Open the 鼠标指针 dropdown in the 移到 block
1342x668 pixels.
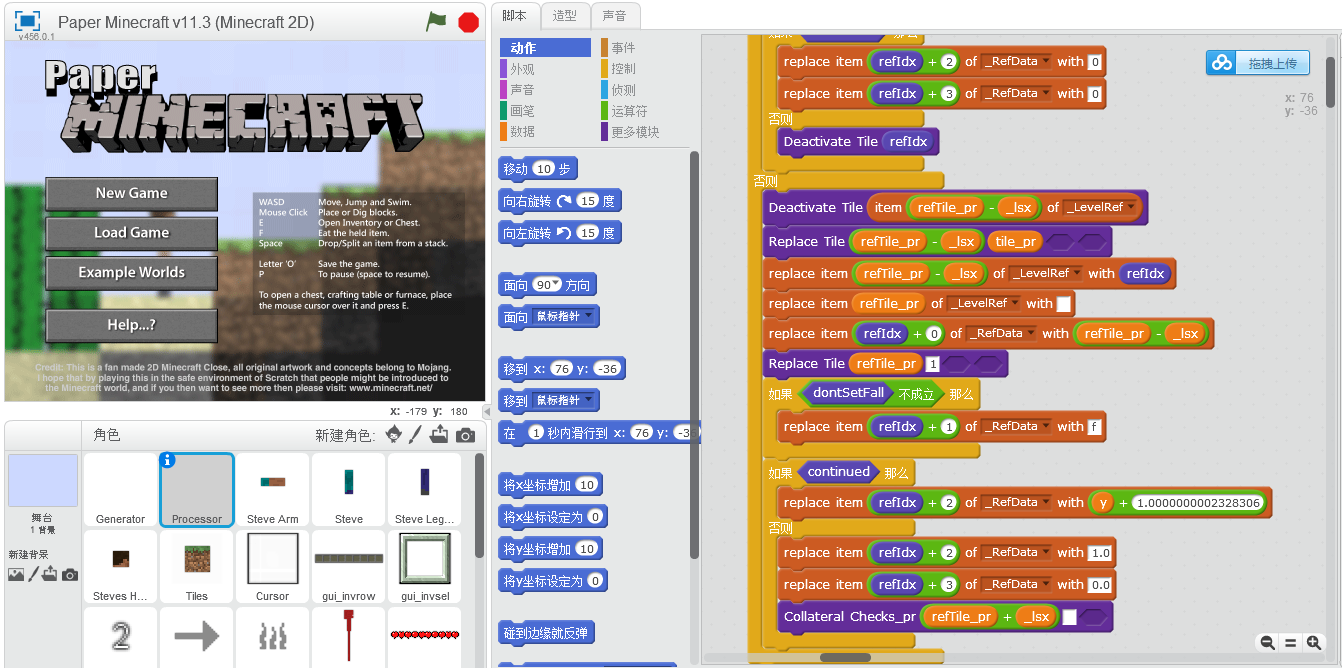590,400
